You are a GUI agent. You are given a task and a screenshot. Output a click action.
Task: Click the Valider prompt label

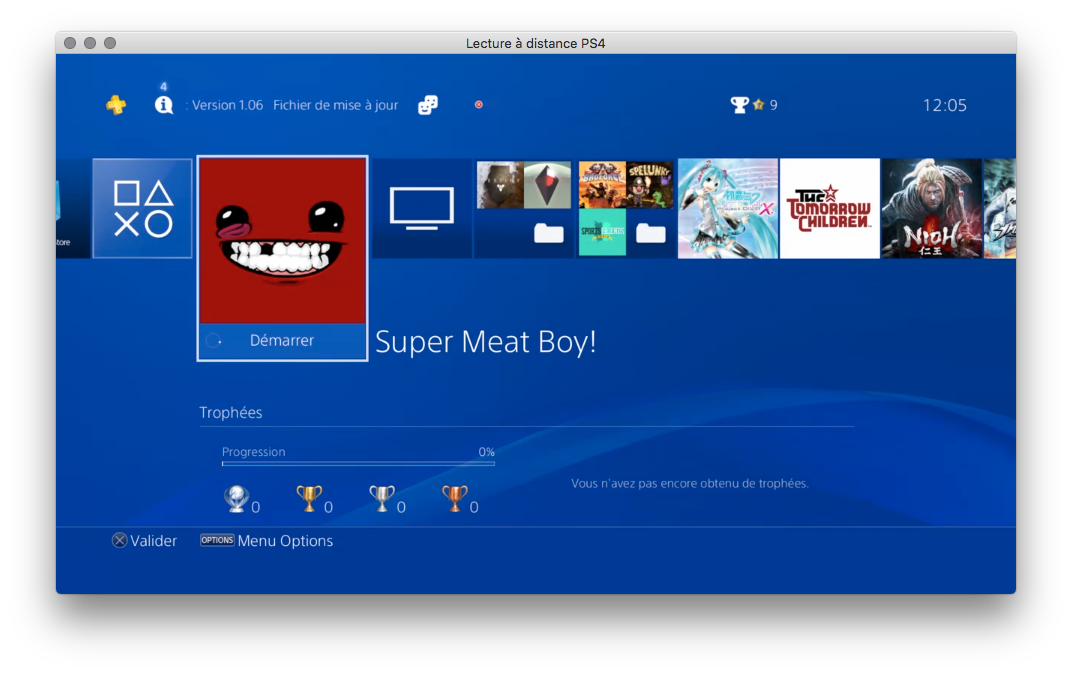point(153,541)
